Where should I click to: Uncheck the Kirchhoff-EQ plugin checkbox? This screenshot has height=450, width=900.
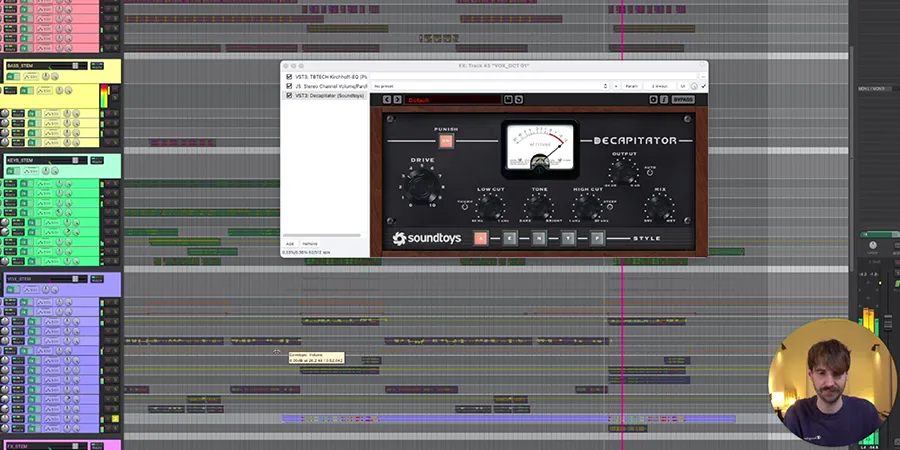tap(289, 76)
